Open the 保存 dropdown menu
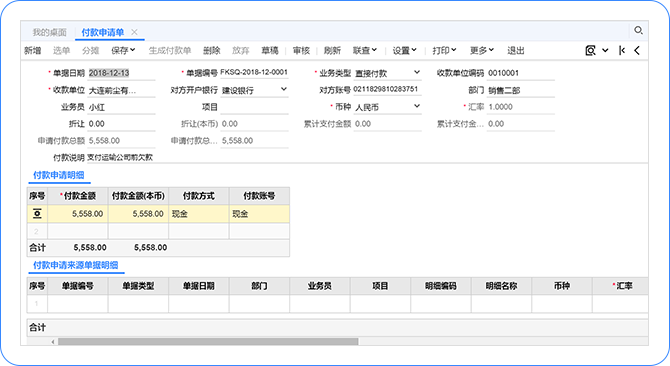Image resolution: width=670 pixels, height=366 pixels. tap(123, 51)
